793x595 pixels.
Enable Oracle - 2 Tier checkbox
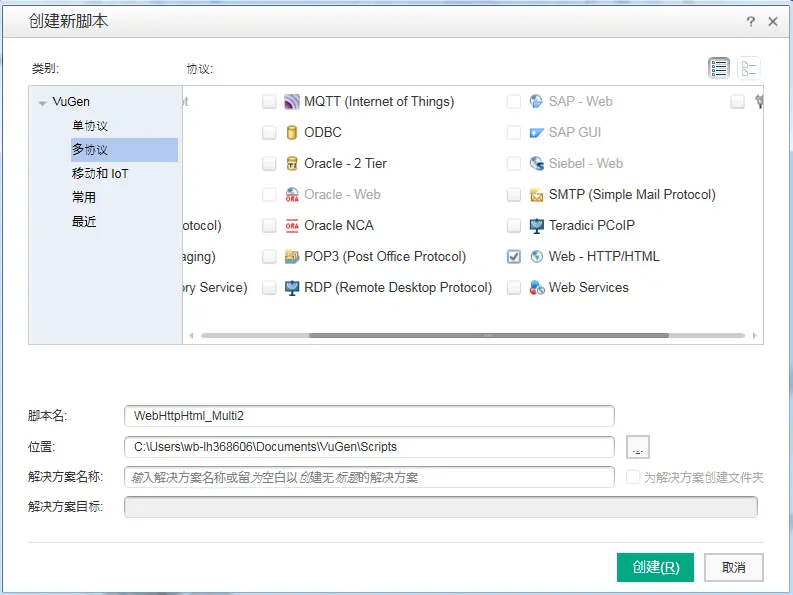point(269,163)
